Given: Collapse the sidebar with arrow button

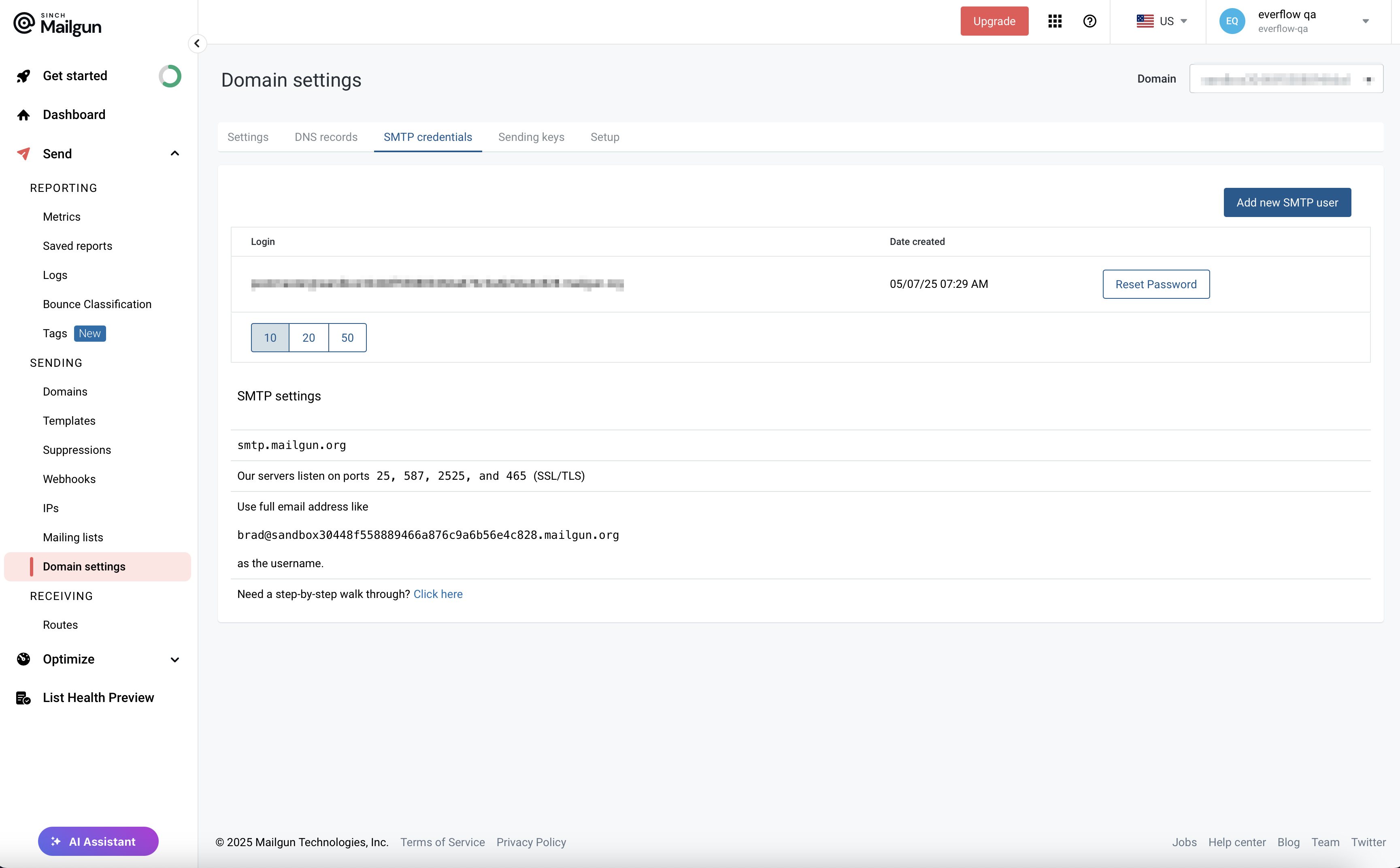Looking at the screenshot, I should pos(197,43).
